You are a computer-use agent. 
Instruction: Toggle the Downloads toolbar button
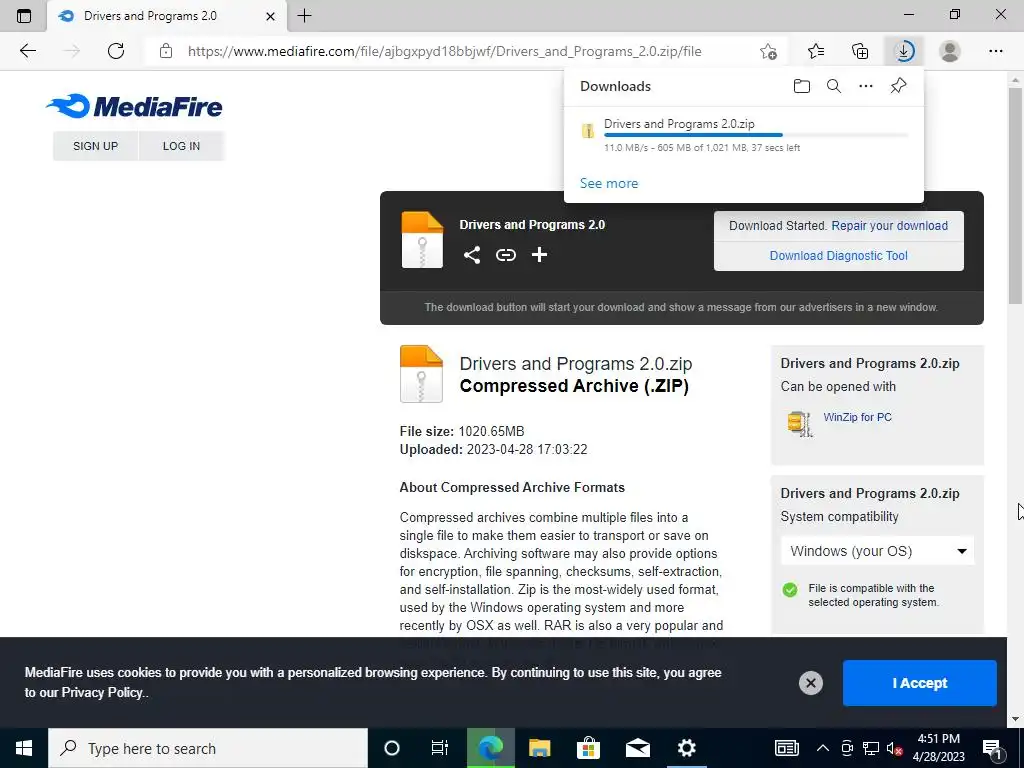pos(904,51)
